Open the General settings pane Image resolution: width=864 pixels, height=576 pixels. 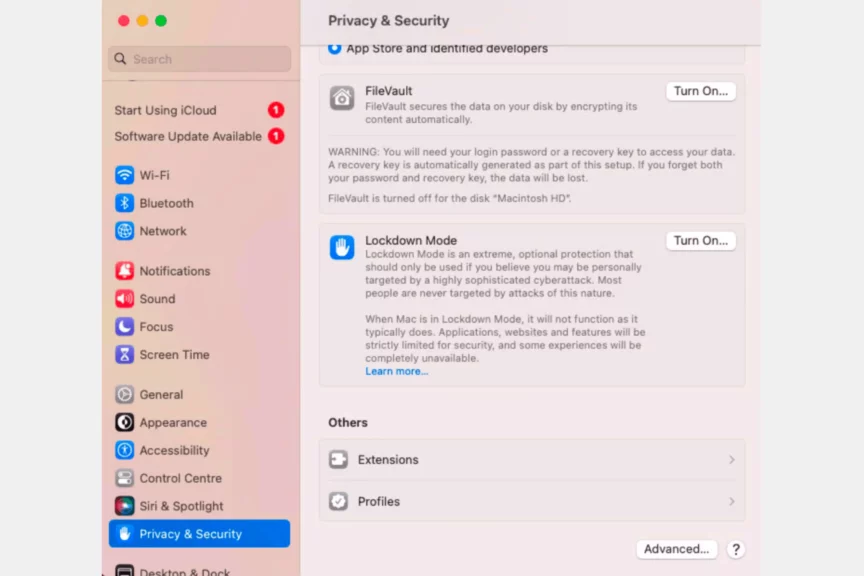161,395
